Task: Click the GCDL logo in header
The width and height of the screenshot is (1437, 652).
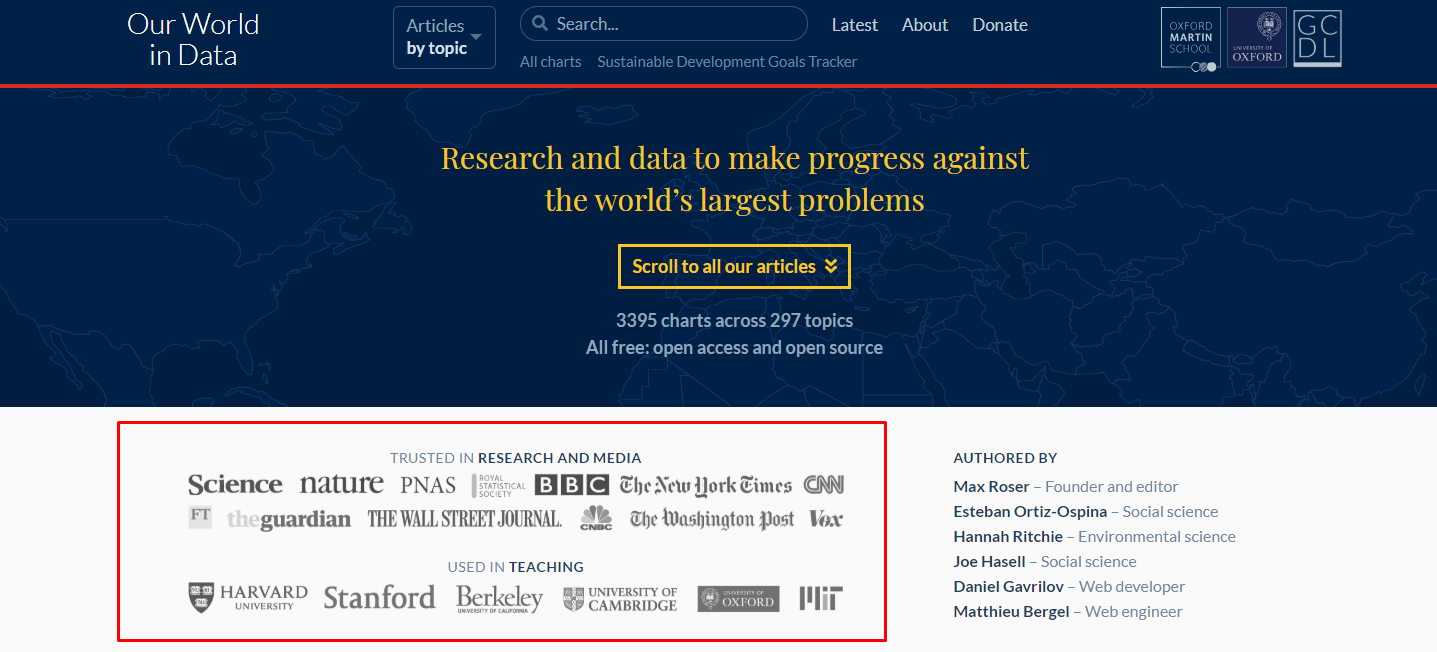Action: 1317,39
